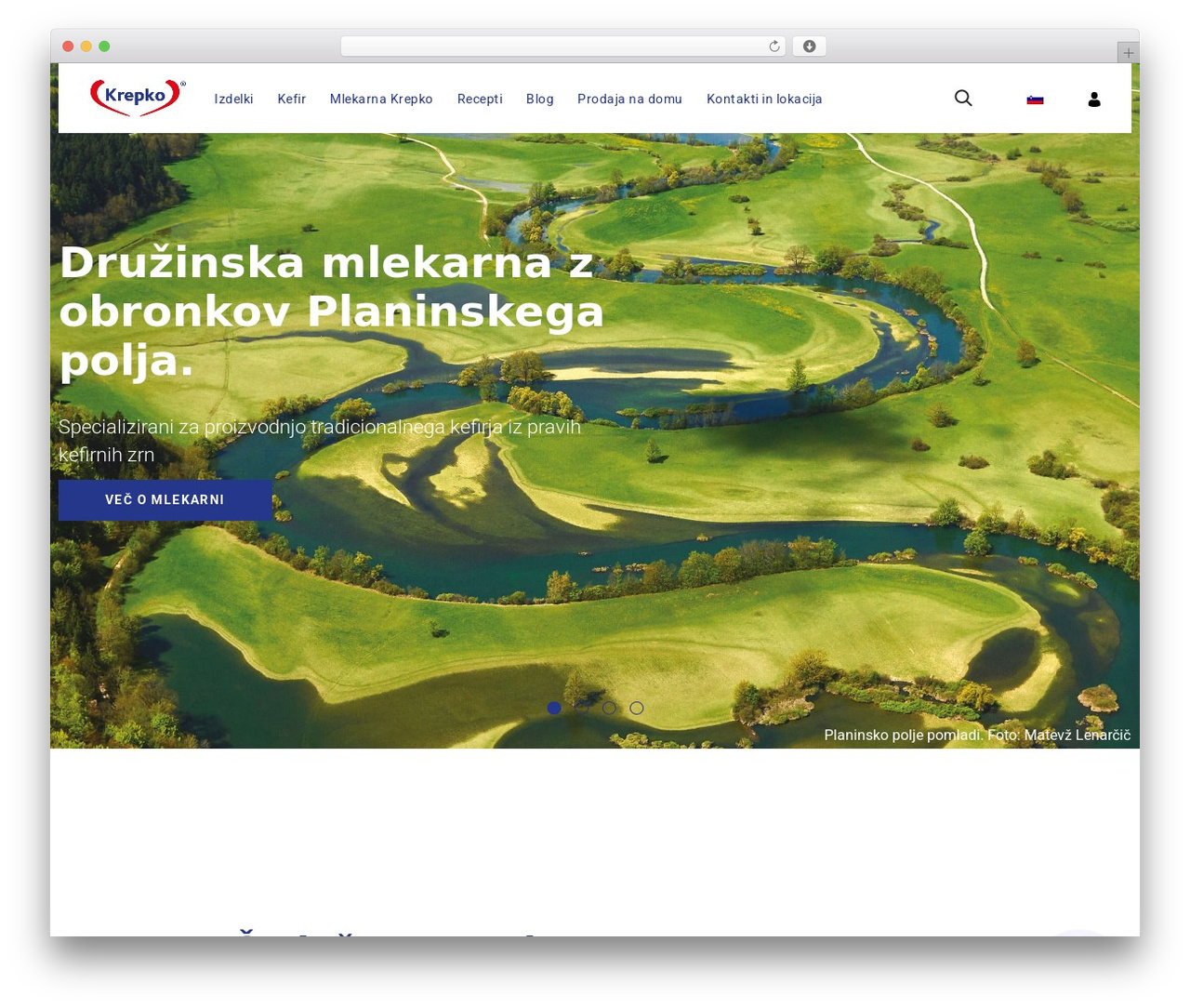Select the Slovenian flag language icon

point(1035,99)
